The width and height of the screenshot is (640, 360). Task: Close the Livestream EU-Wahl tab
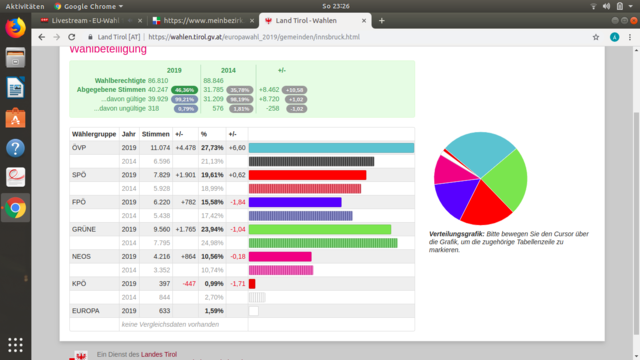tap(140, 21)
